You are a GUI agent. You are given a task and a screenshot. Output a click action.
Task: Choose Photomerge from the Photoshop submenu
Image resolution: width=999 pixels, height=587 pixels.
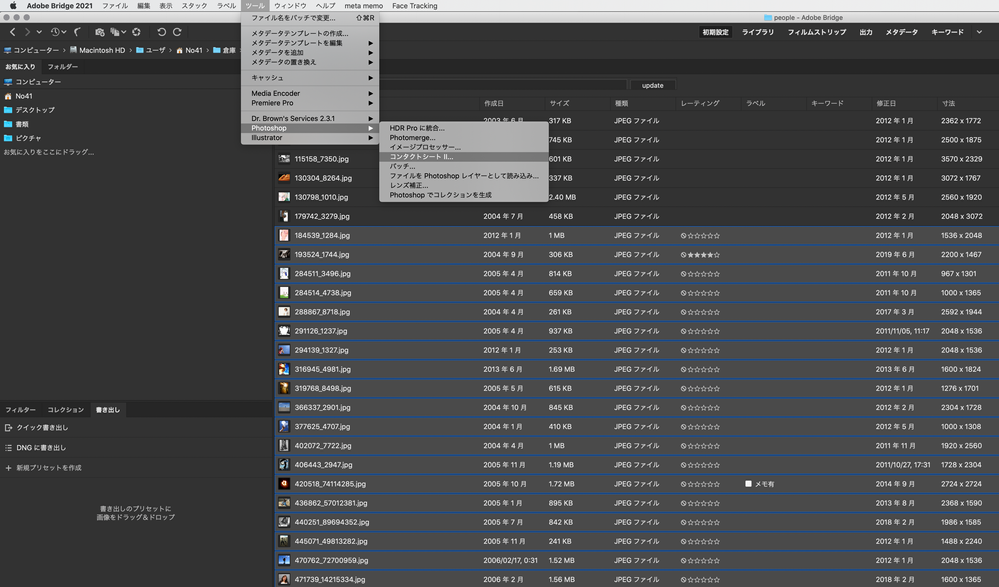(x=464, y=138)
